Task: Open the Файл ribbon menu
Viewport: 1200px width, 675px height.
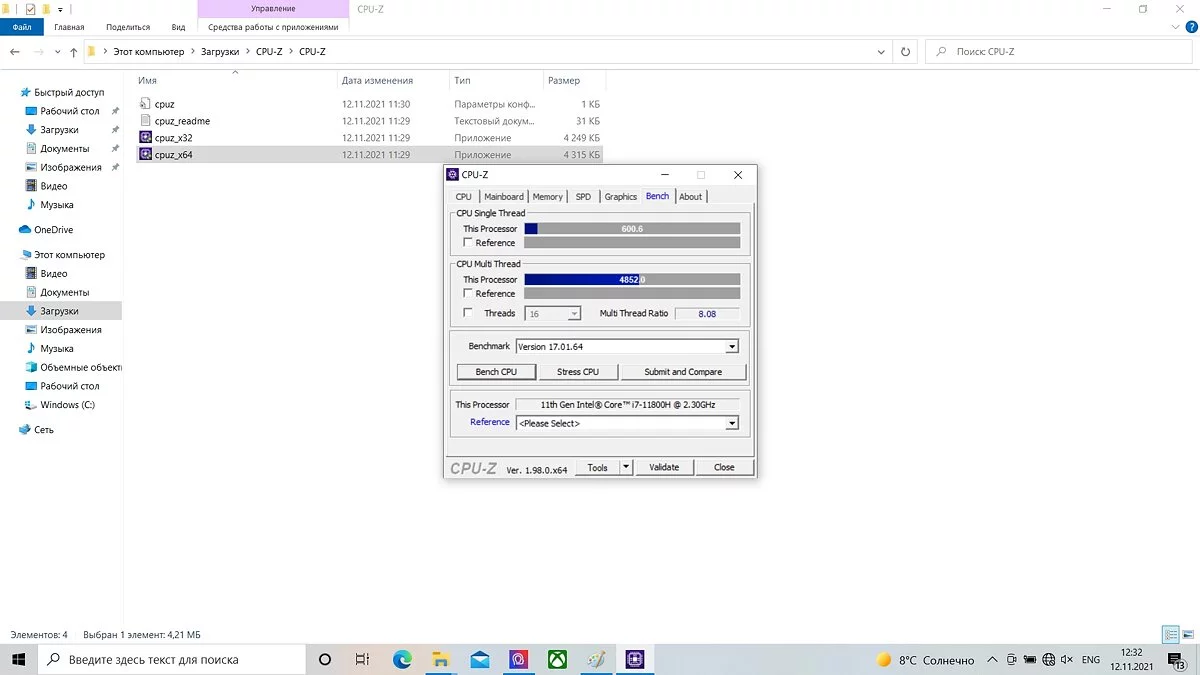Action: [x=22, y=27]
